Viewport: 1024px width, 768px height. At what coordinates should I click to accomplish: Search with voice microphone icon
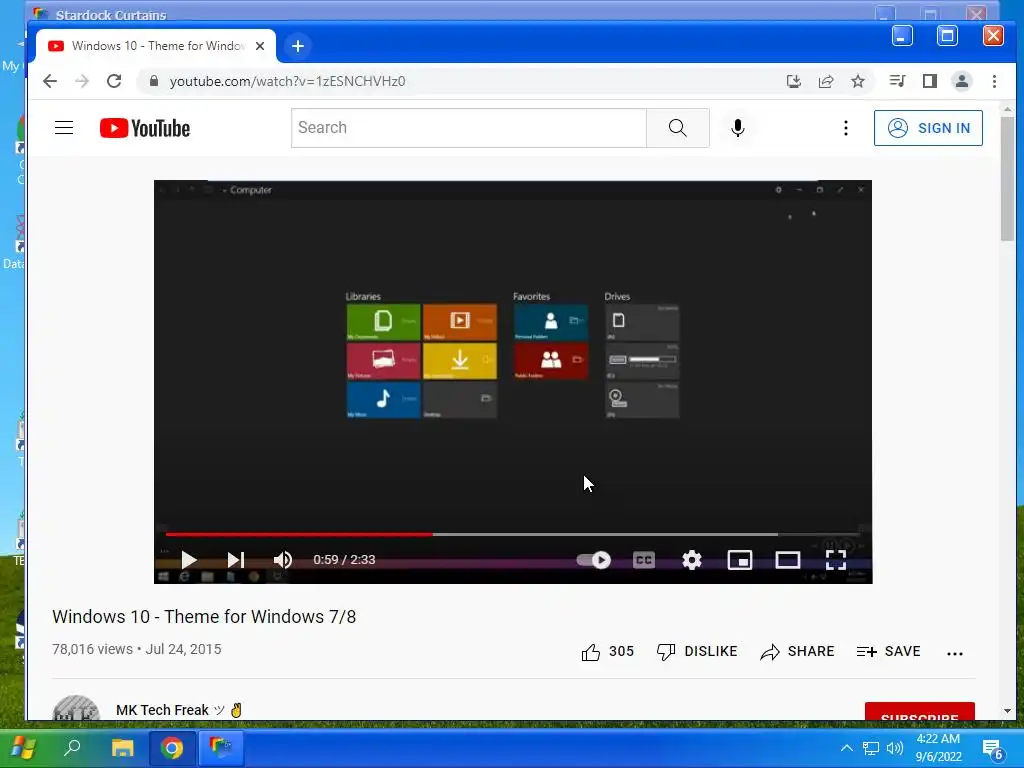738,128
